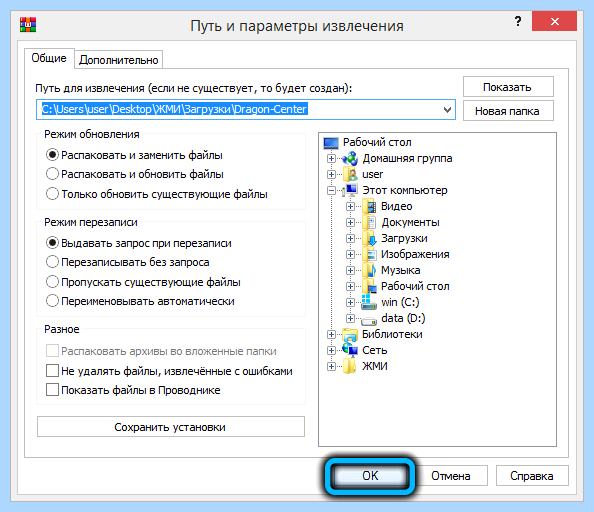Screen dimensions: 594x512
Task: Click the question mark help icon in title bar
Action: pos(518,21)
